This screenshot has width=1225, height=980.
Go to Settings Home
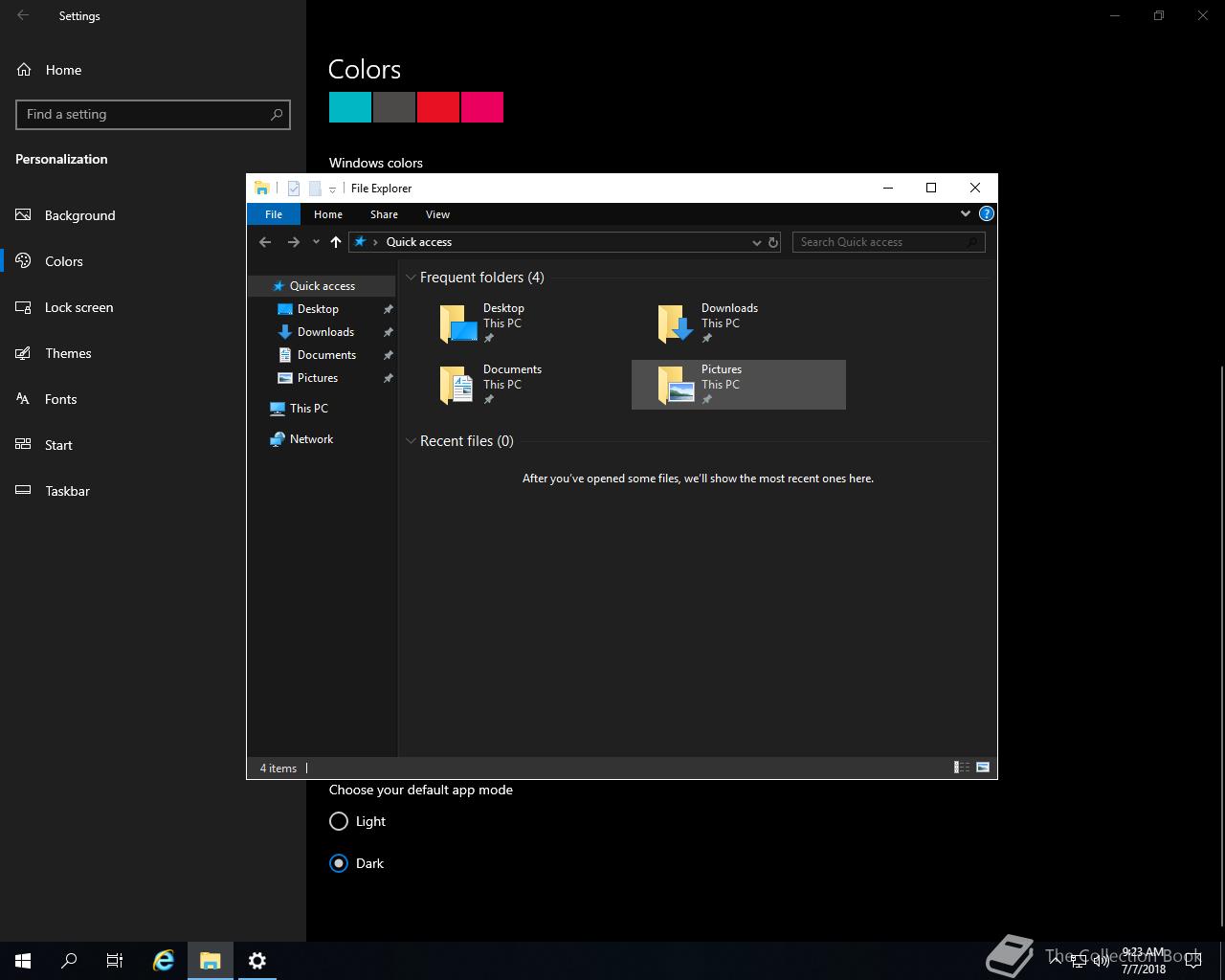tap(153, 70)
